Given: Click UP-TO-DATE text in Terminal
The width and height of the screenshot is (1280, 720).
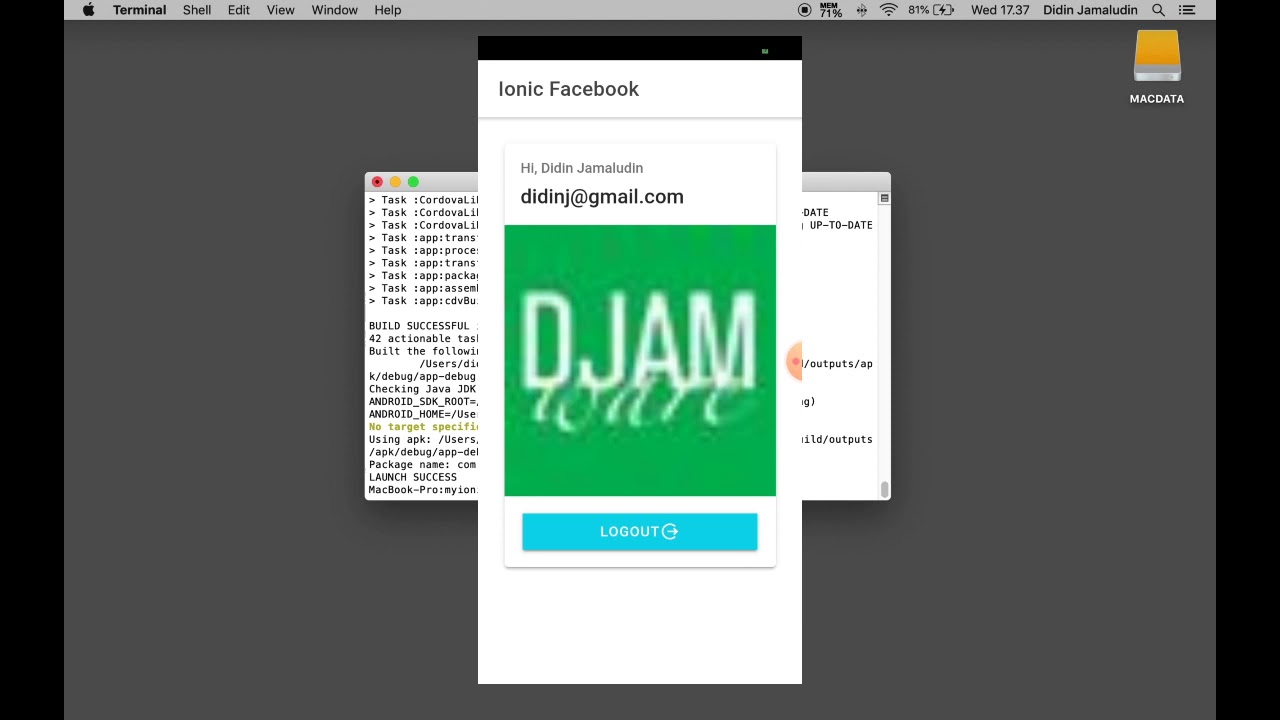Looking at the screenshot, I should click(x=841, y=225).
